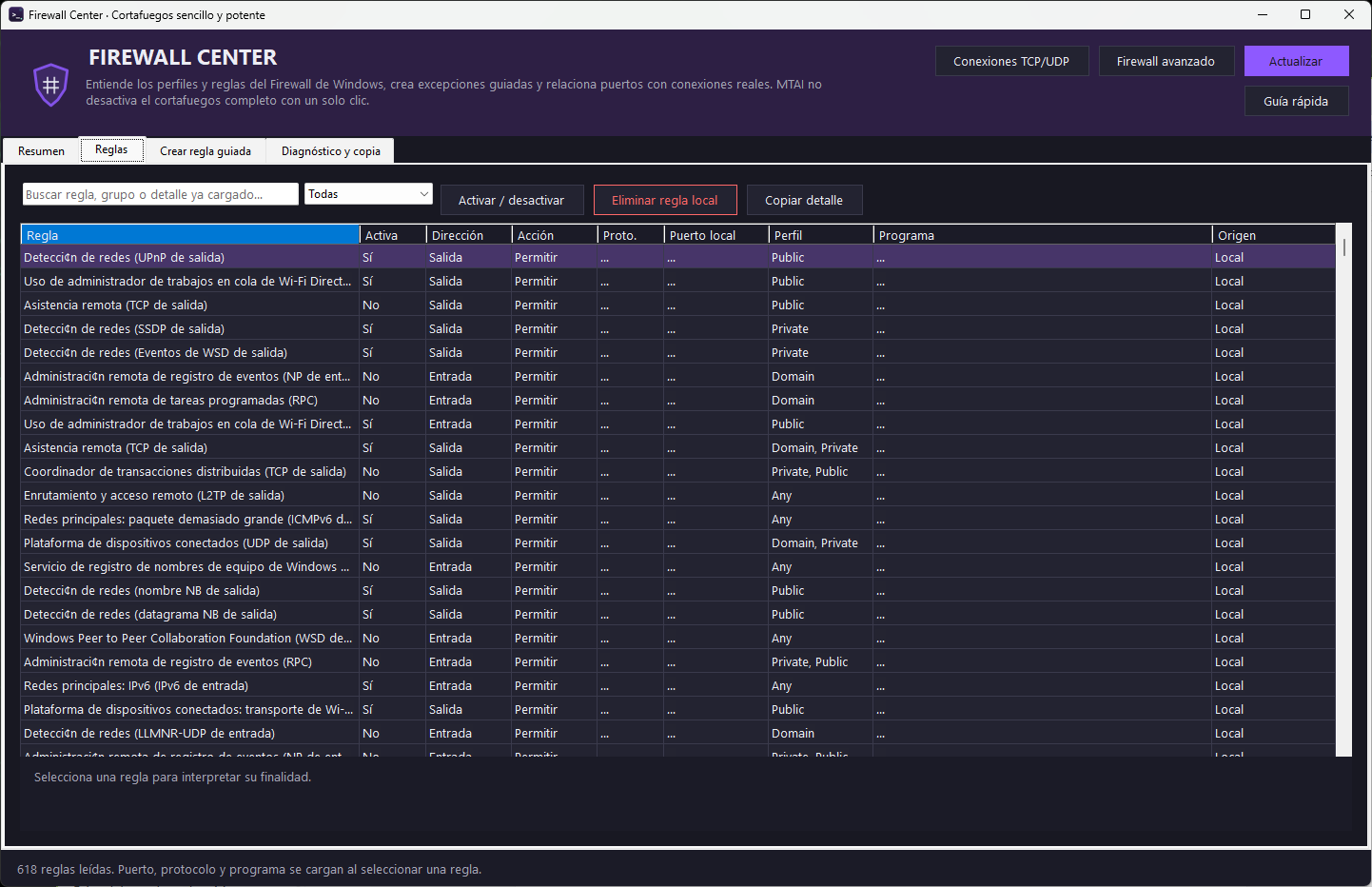Click Administración remota de registro de eventos (NP) Domain row
Image resolution: width=1372 pixels, height=887 pixels.
pos(677,376)
